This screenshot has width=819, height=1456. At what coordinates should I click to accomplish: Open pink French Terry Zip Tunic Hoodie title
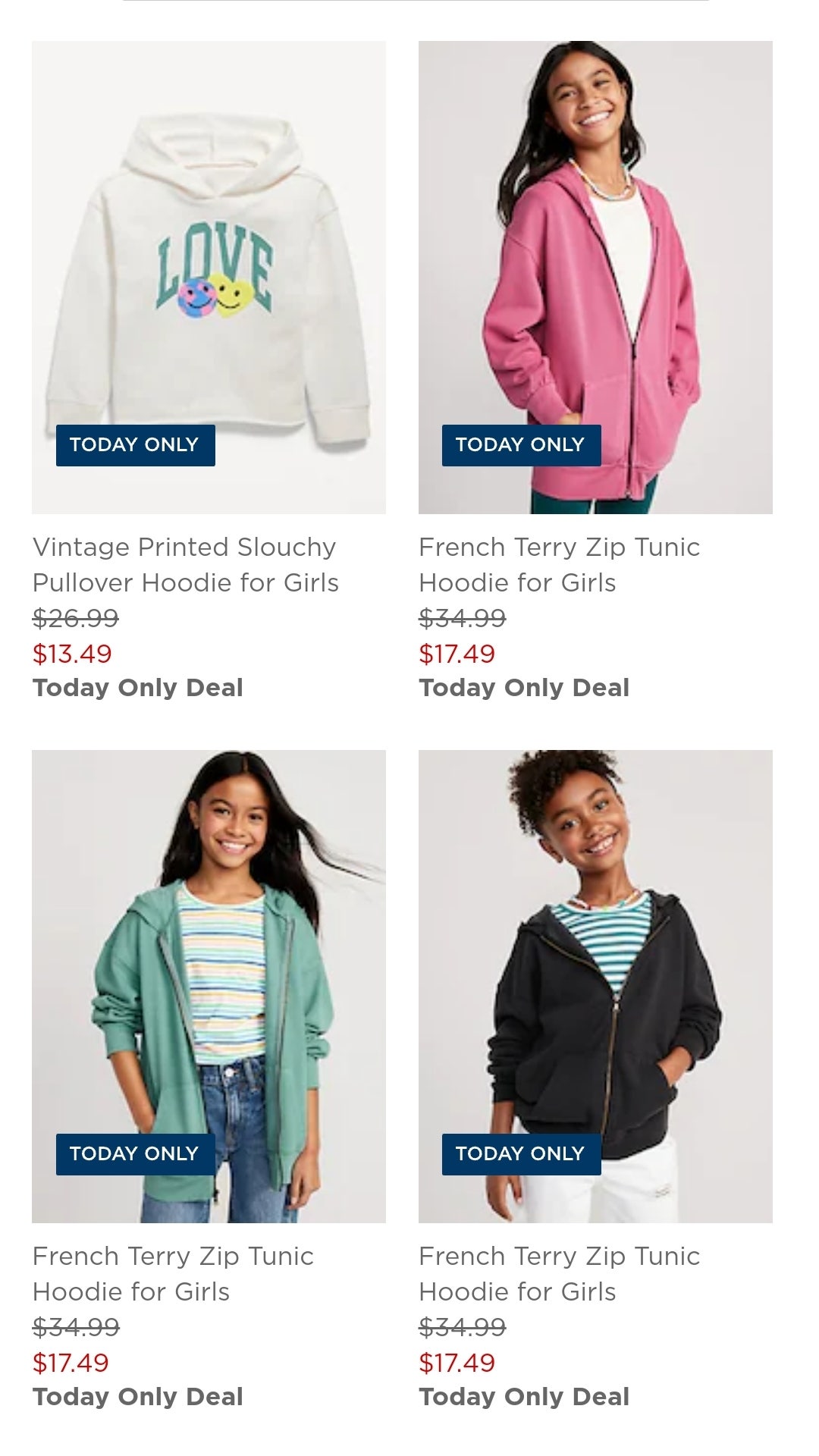[560, 565]
